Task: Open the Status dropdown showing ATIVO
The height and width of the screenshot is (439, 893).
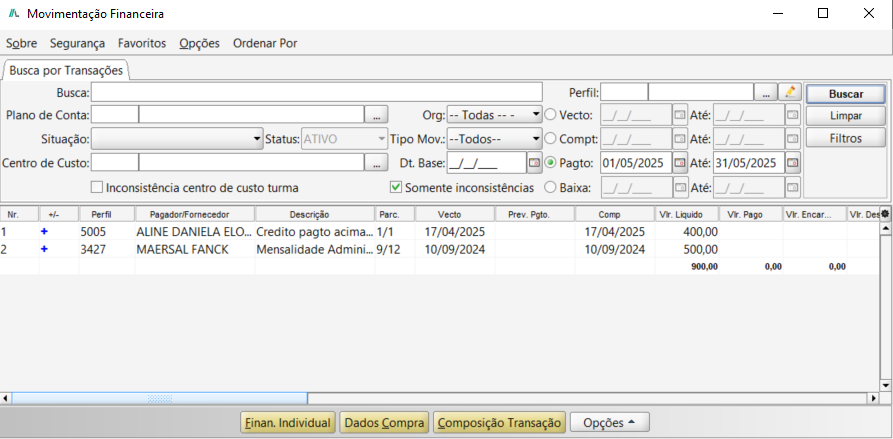Action: point(344,139)
